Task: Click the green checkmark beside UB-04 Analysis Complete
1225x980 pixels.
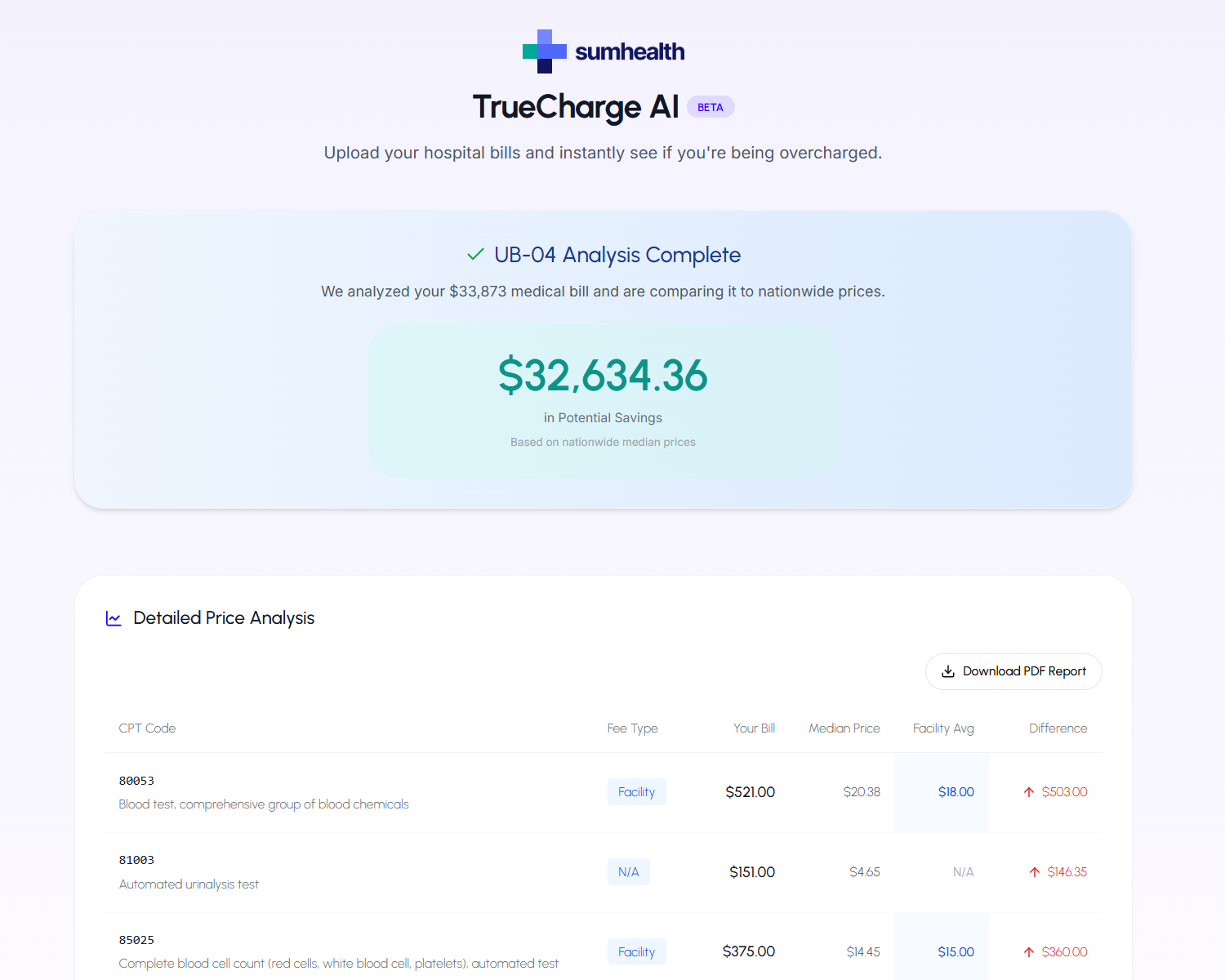Action: click(x=475, y=255)
